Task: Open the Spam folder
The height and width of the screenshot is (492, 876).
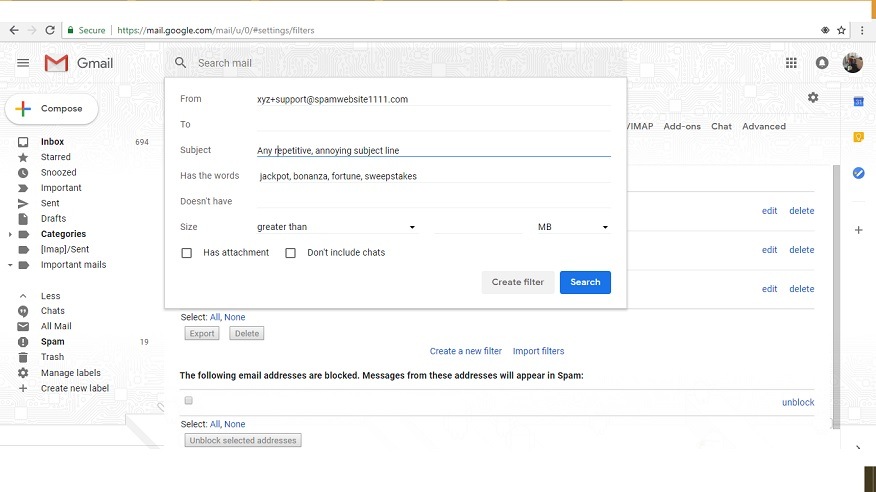Action: click(53, 342)
